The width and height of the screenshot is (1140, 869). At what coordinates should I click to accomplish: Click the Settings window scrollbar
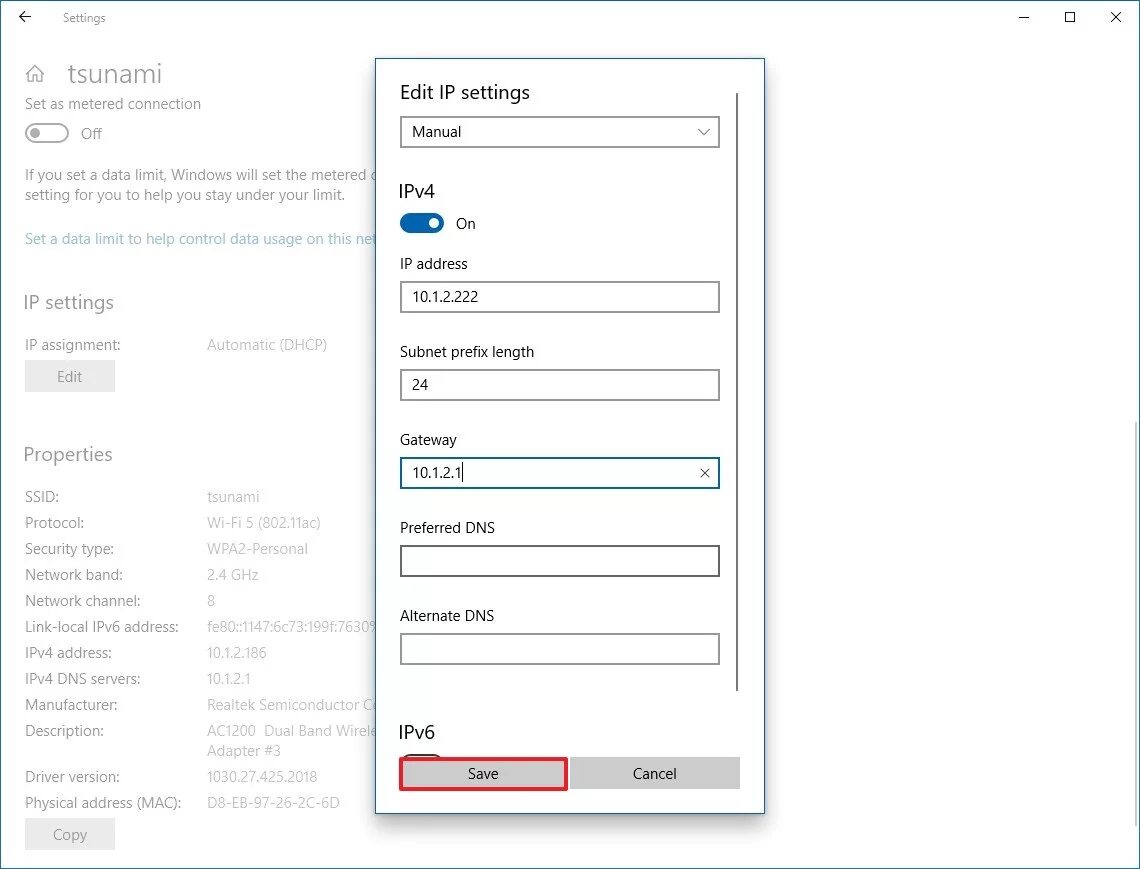(x=1136, y=624)
